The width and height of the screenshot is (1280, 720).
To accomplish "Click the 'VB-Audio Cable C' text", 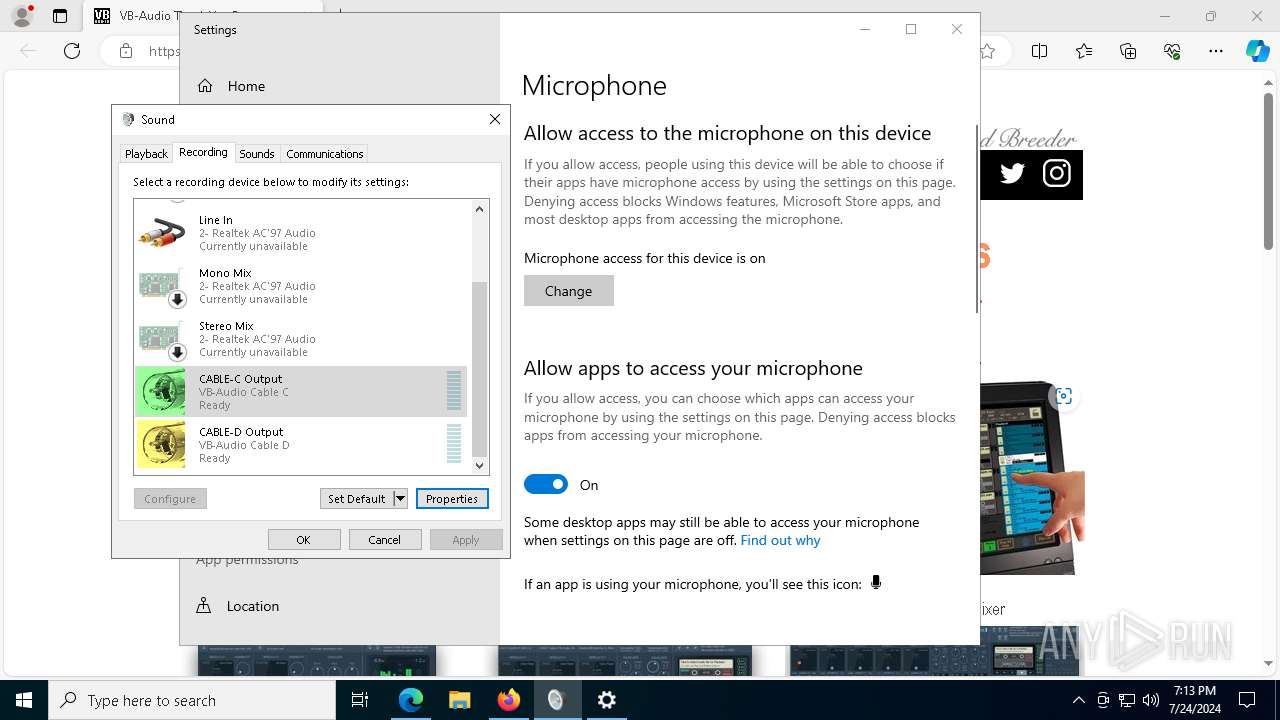I will [244, 392].
